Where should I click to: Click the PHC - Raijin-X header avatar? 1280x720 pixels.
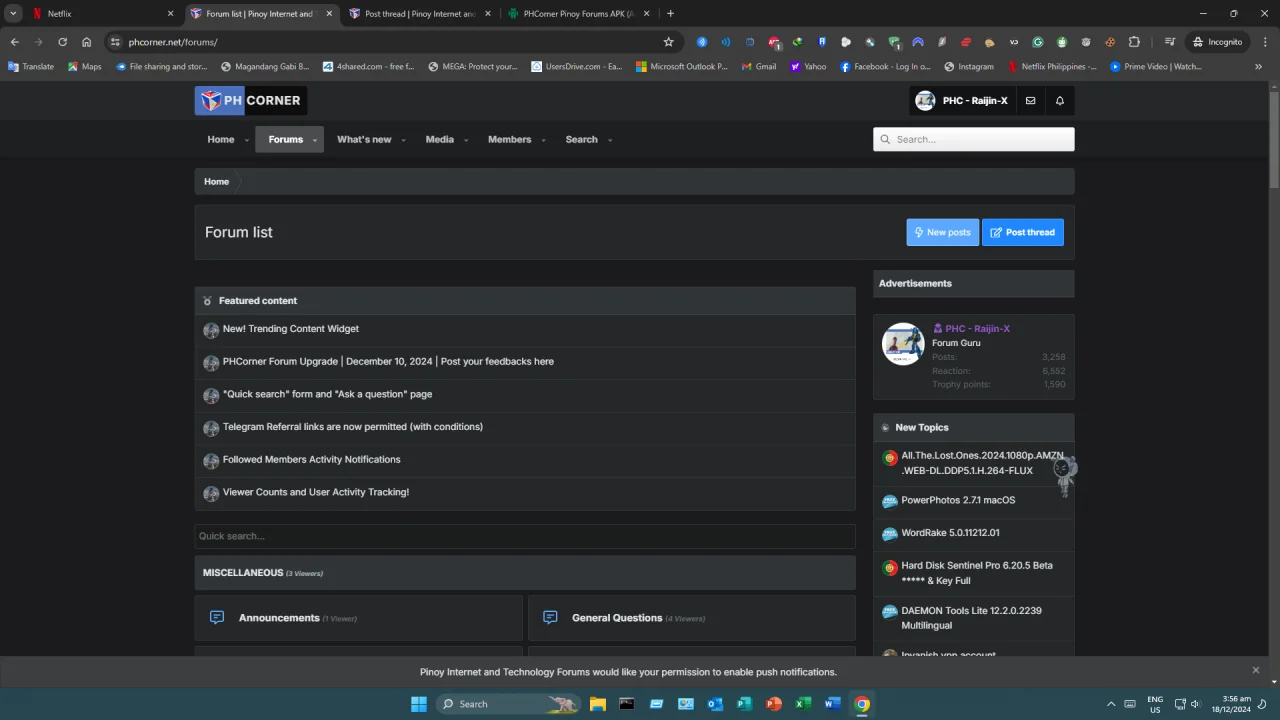[925, 100]
